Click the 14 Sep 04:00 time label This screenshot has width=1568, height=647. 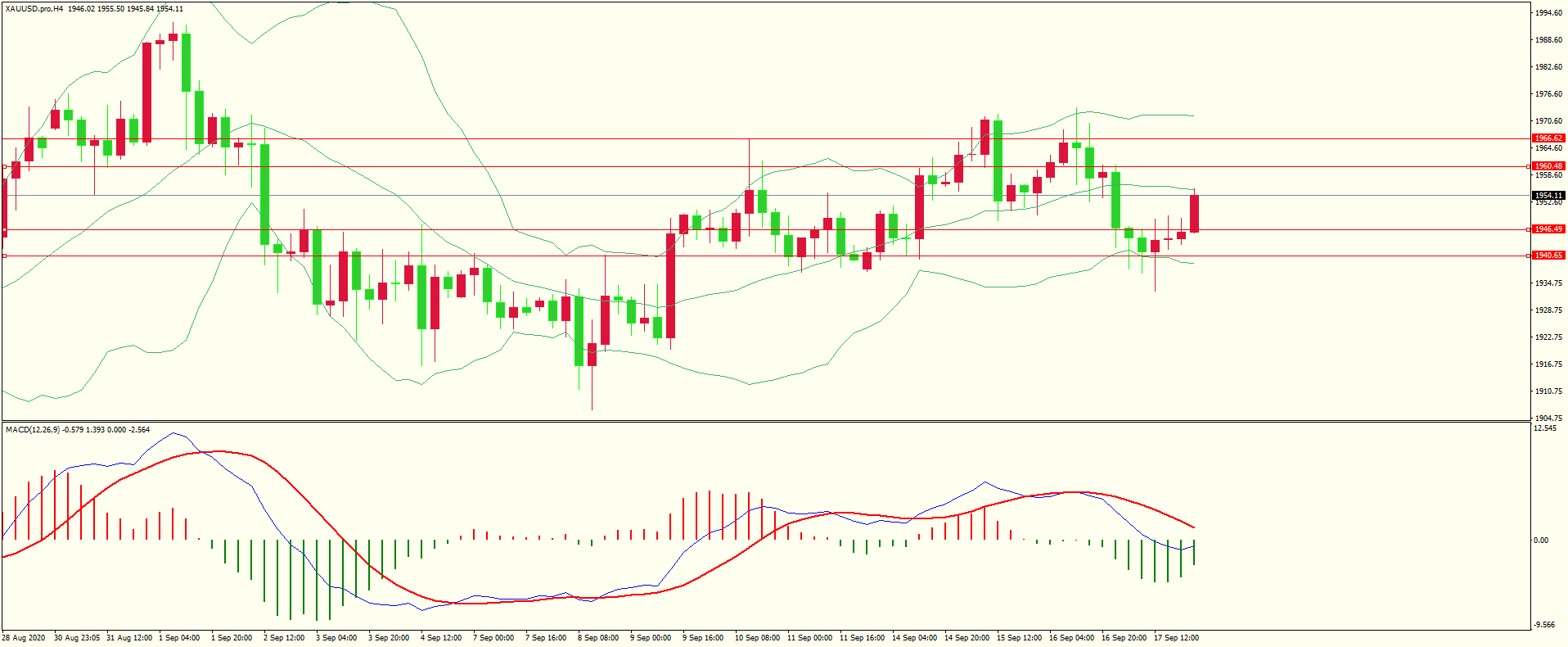[x=915, y=637]
